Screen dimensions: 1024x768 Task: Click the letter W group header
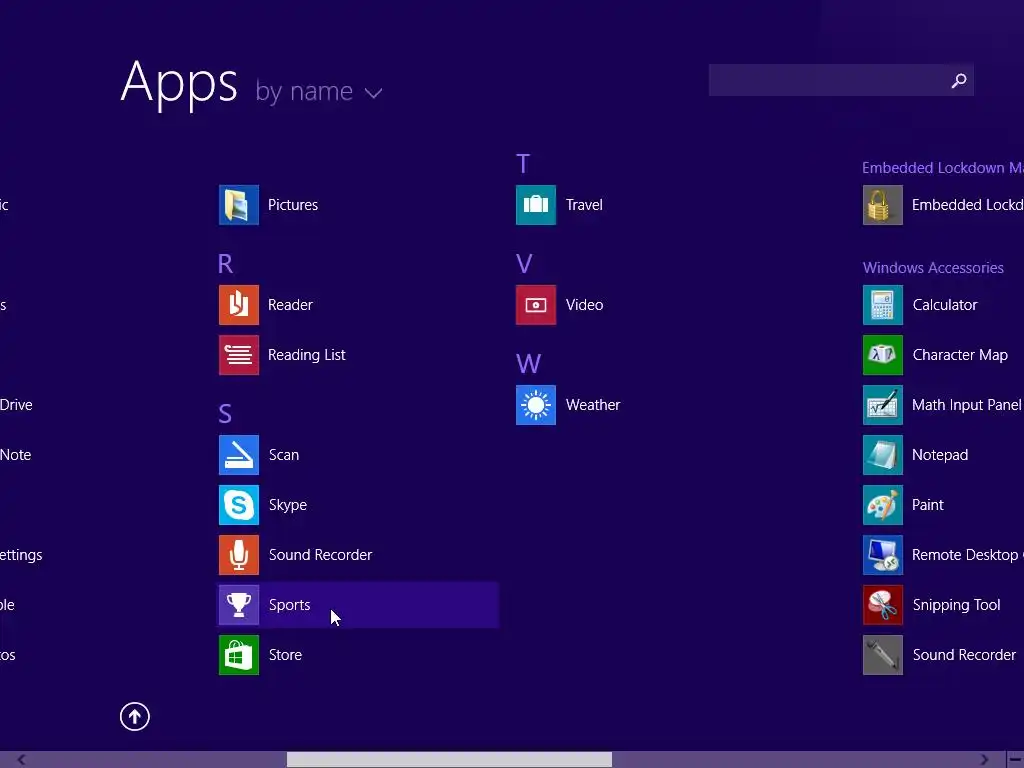point(528,364)
